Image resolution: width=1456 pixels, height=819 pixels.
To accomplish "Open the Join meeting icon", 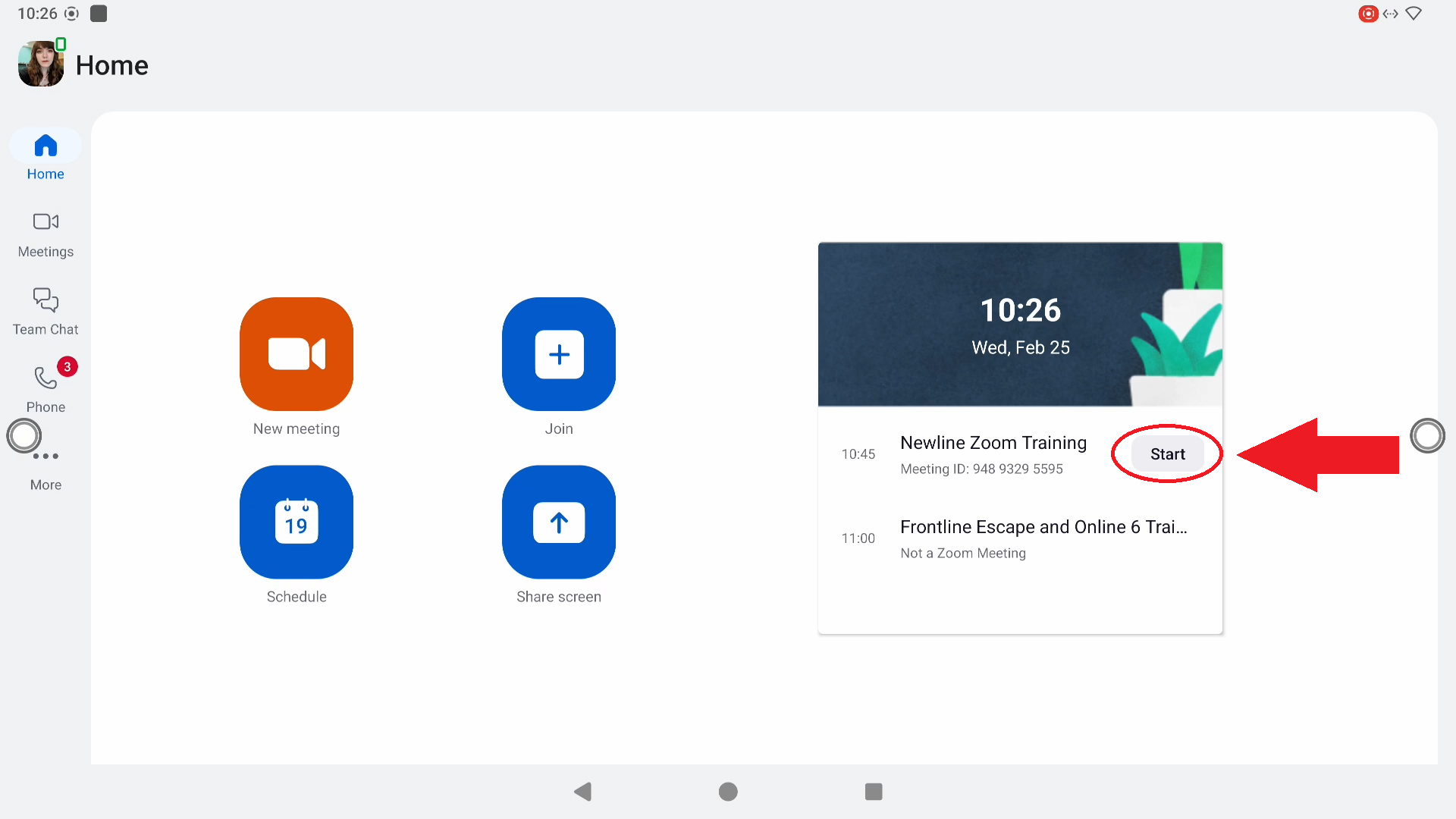I will [559, 354].
